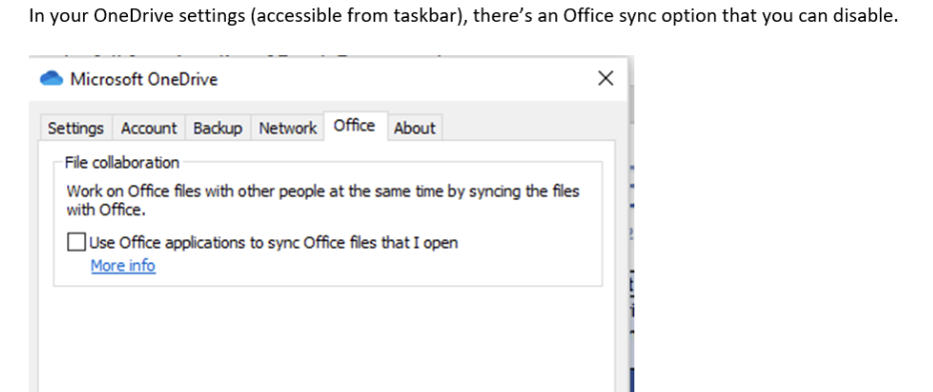Open the Account tab

[149, 128]
